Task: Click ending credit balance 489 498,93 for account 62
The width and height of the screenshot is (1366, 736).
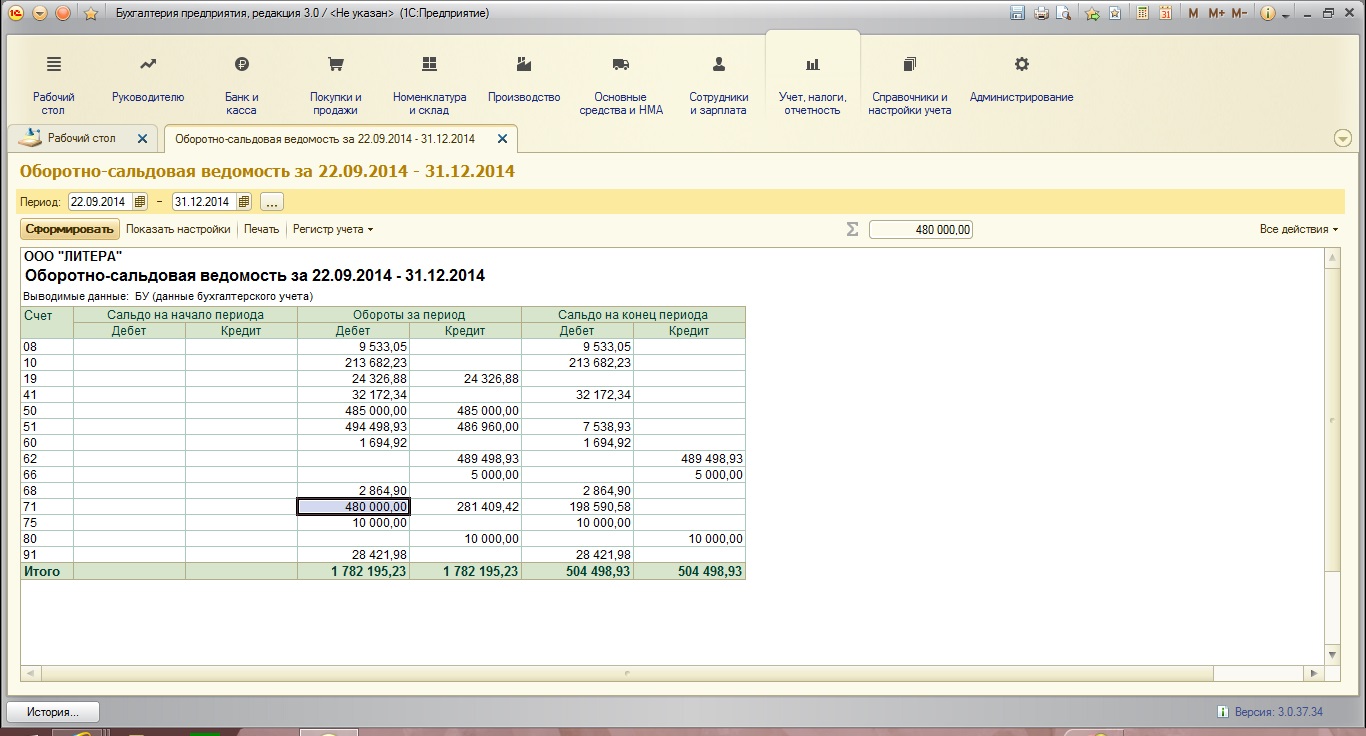Action: pyautogui.click(x=689, y=459)
